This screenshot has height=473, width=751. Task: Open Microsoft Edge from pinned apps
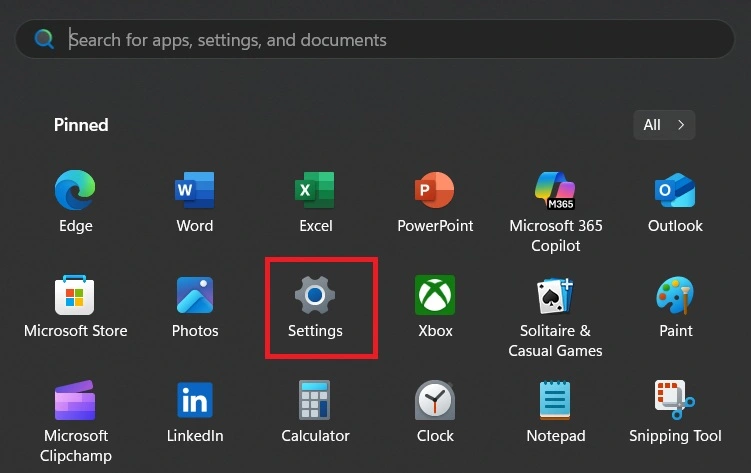75,191
